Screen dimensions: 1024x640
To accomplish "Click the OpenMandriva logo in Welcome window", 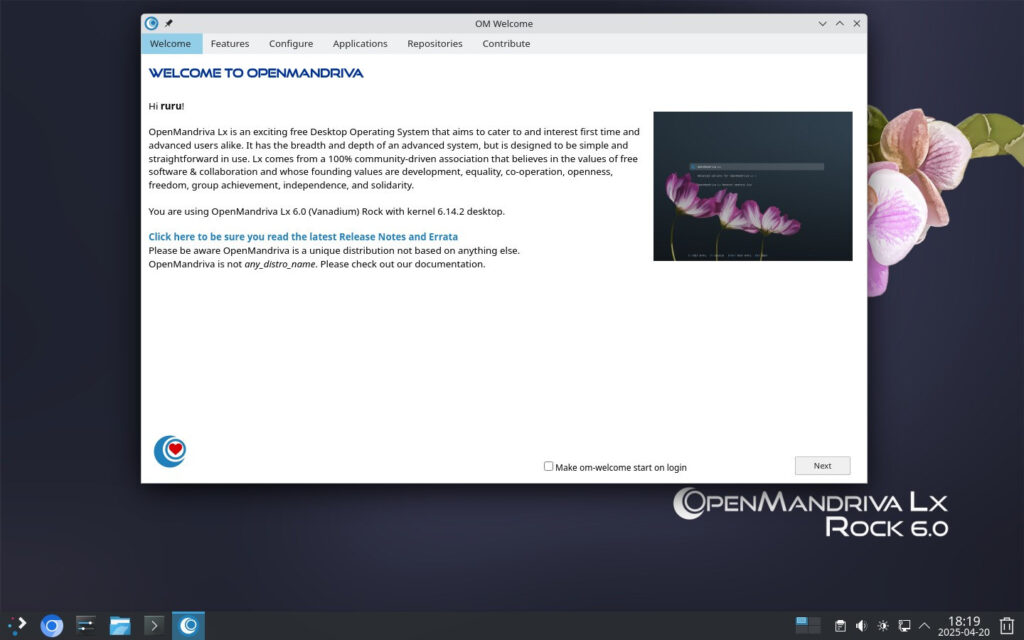I will click(x=169, y=450).
